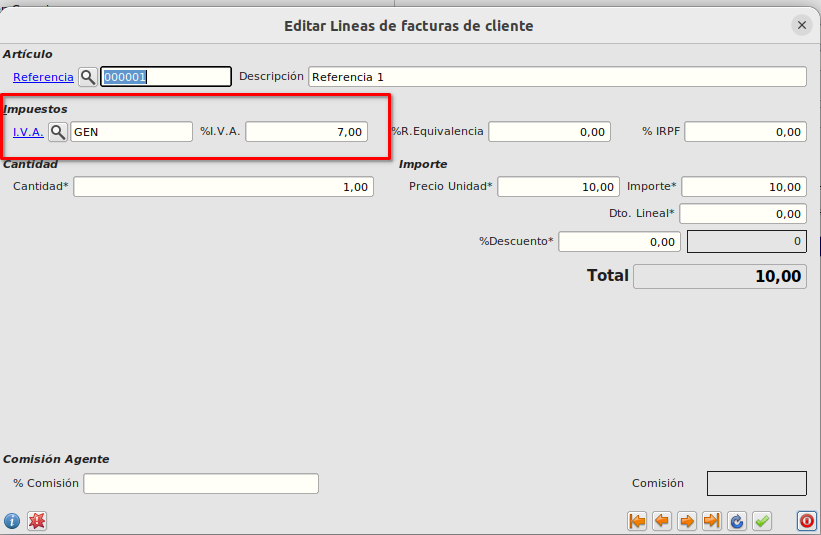Click the Cantidad section heading
Viewport: 821px width, 535px height.
[x=30, y=164]
